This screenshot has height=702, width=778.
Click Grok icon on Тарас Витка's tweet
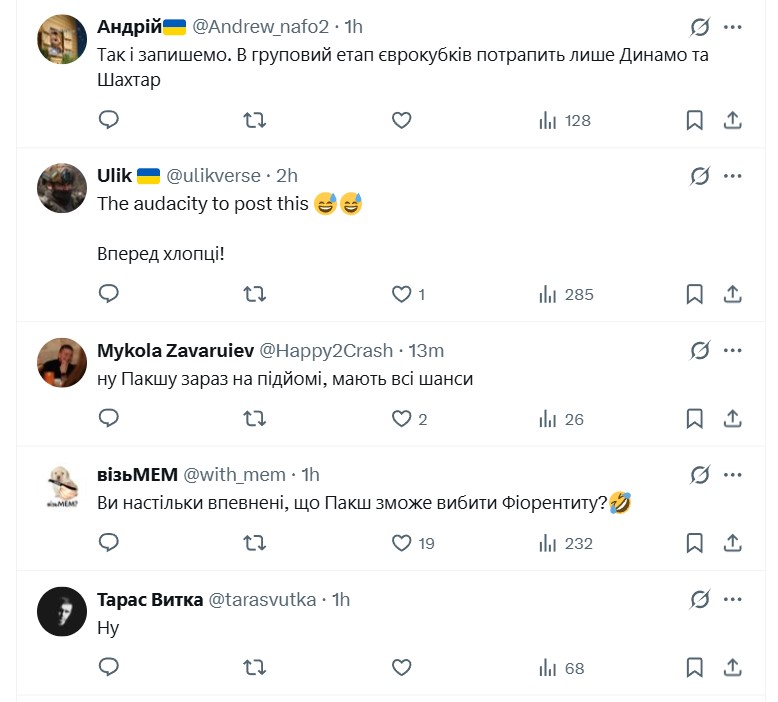[x=700, y=600]
